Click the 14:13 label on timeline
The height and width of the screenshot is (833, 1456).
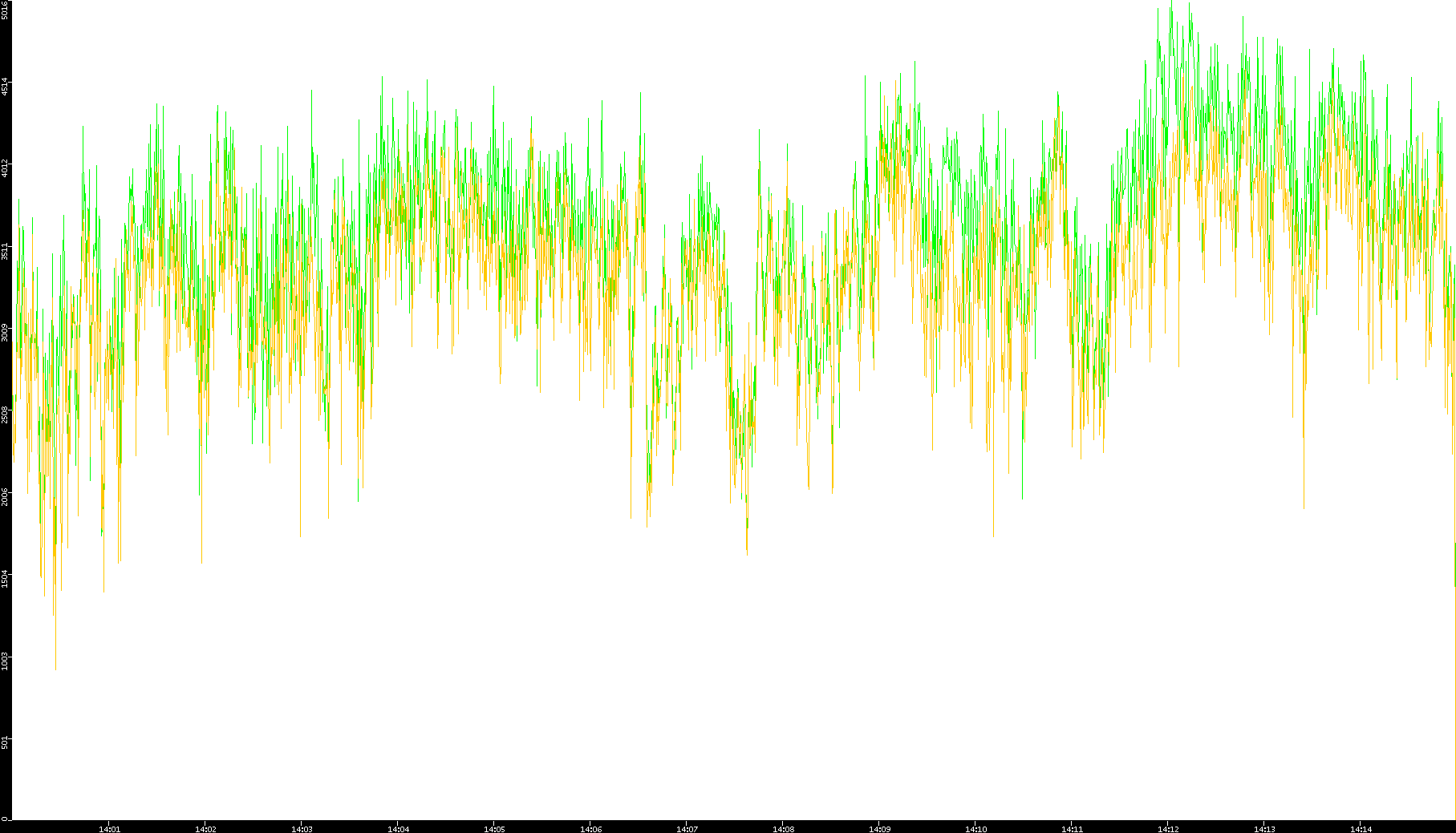click(1264, 829)
